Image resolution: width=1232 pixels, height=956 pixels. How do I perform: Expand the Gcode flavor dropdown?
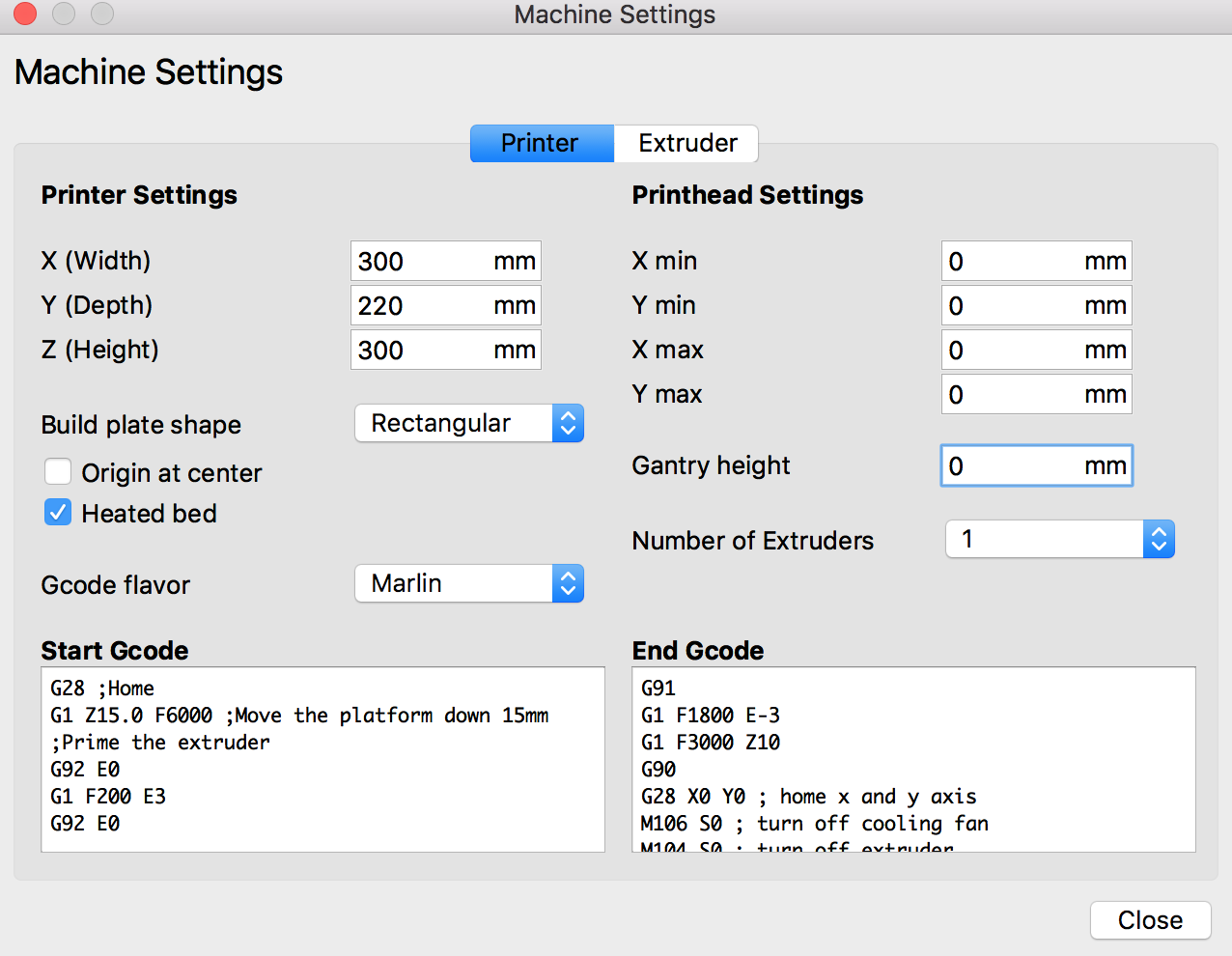(x=469, y=583)
